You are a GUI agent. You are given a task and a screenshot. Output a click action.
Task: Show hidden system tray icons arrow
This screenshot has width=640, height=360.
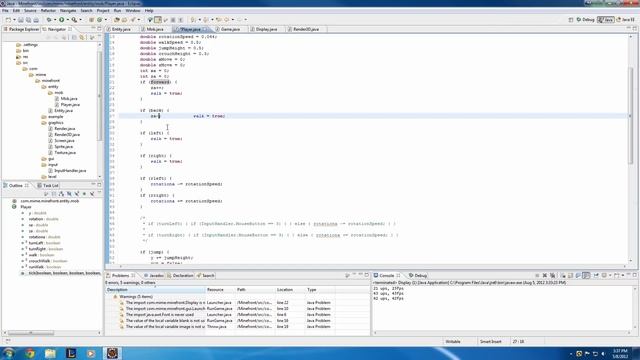(571, 354)
